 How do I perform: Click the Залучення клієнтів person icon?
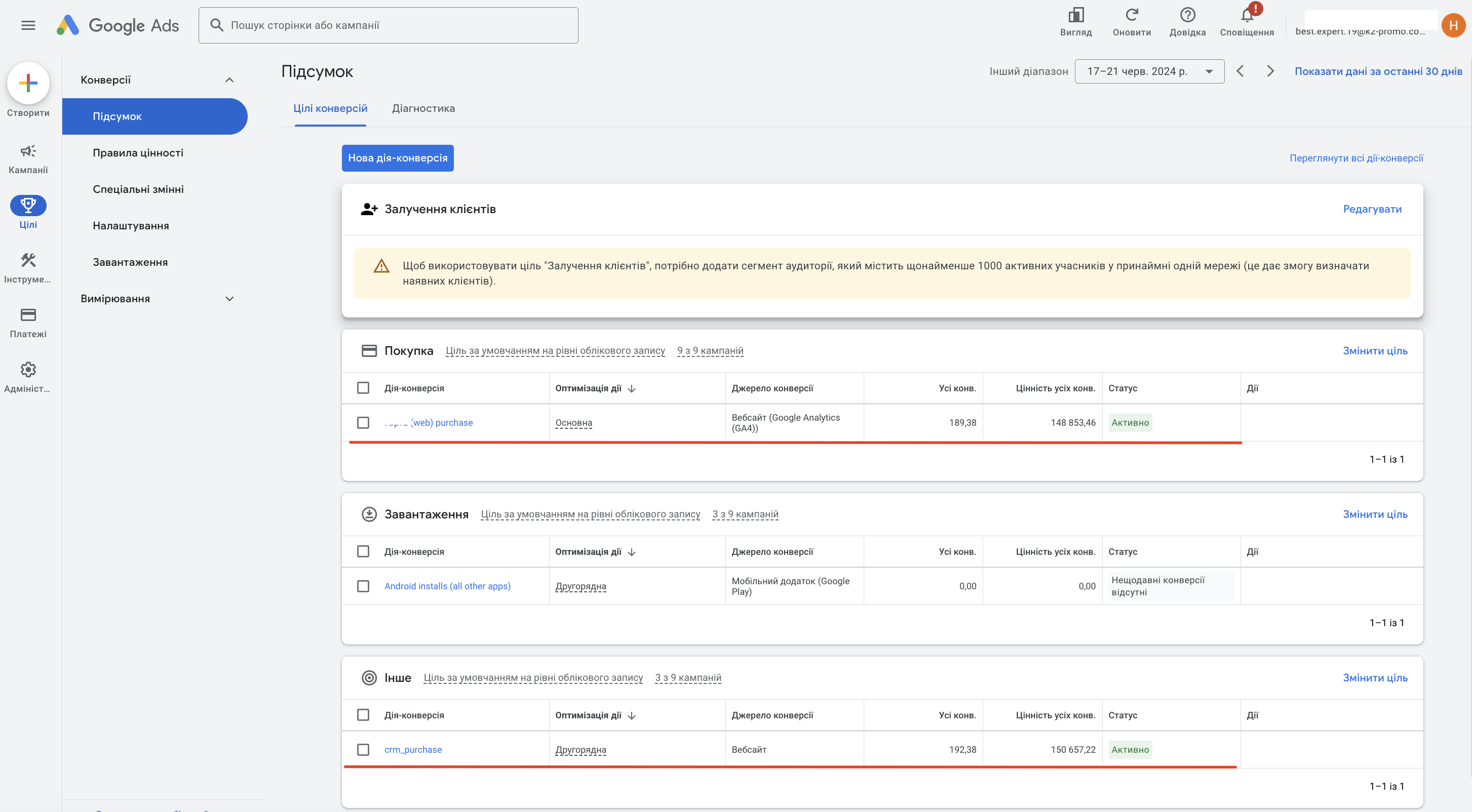coord(369,210)
